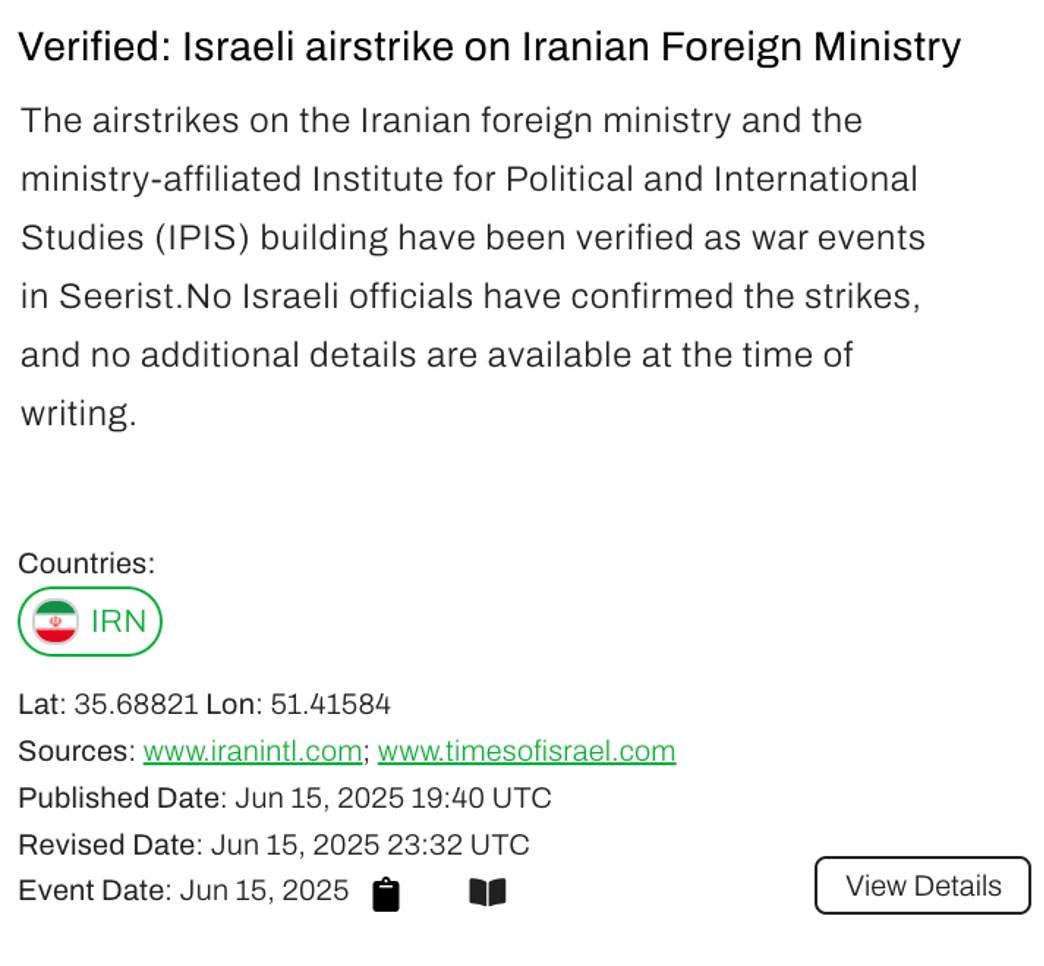Click the longitude value 51.41584
The height and width of the screenshot is (966, 1044).
pyautogui.click(x=330, y=705)
